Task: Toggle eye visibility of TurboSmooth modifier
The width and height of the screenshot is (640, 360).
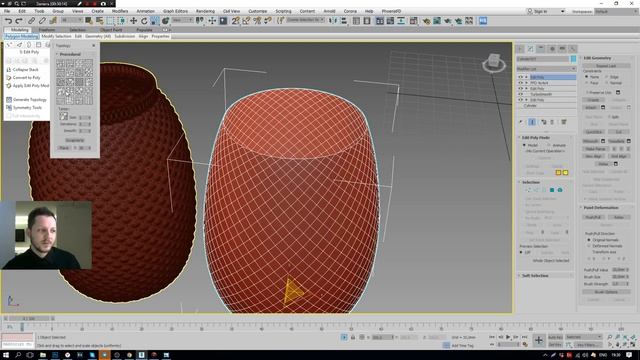Action: pos(520,94)
